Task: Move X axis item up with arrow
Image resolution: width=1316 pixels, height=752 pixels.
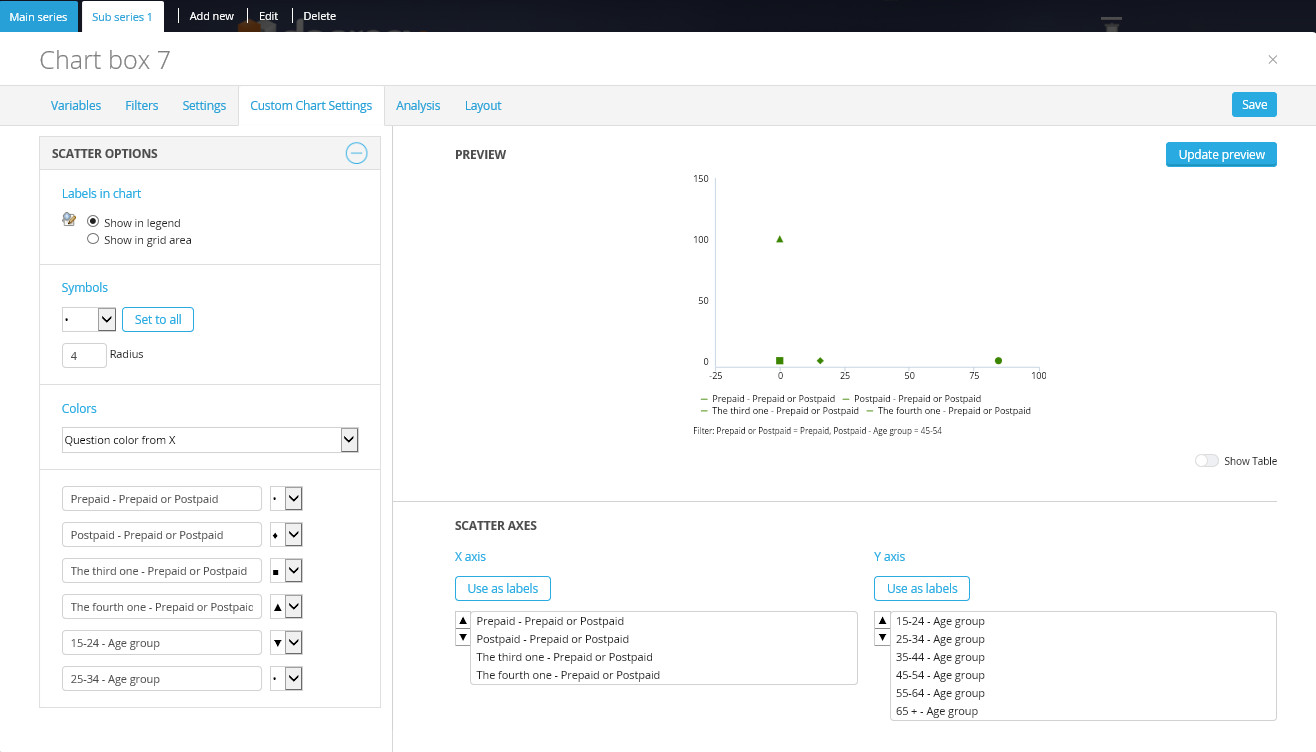Action: (462, 620)
